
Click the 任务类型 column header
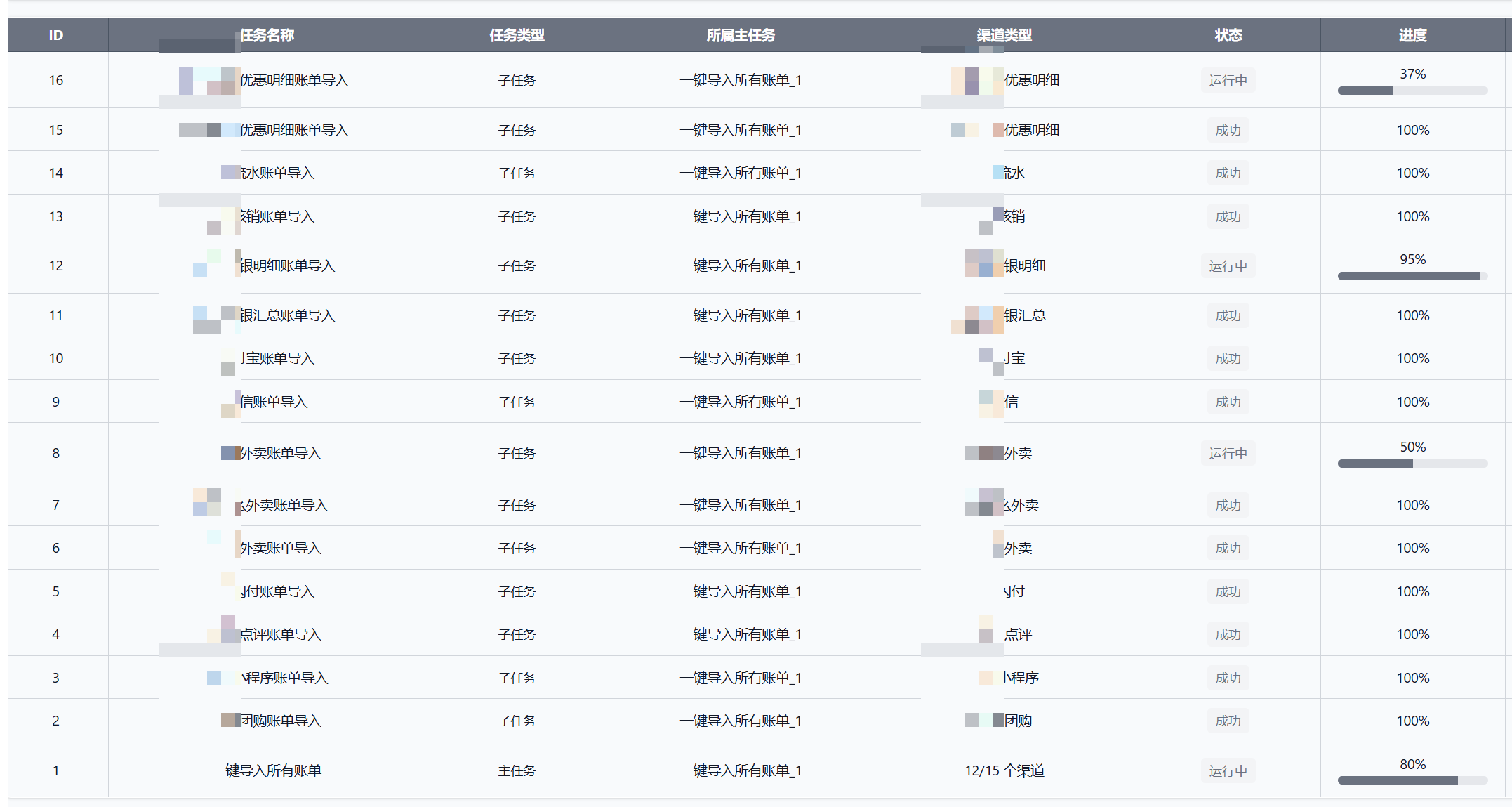(517, 35)
